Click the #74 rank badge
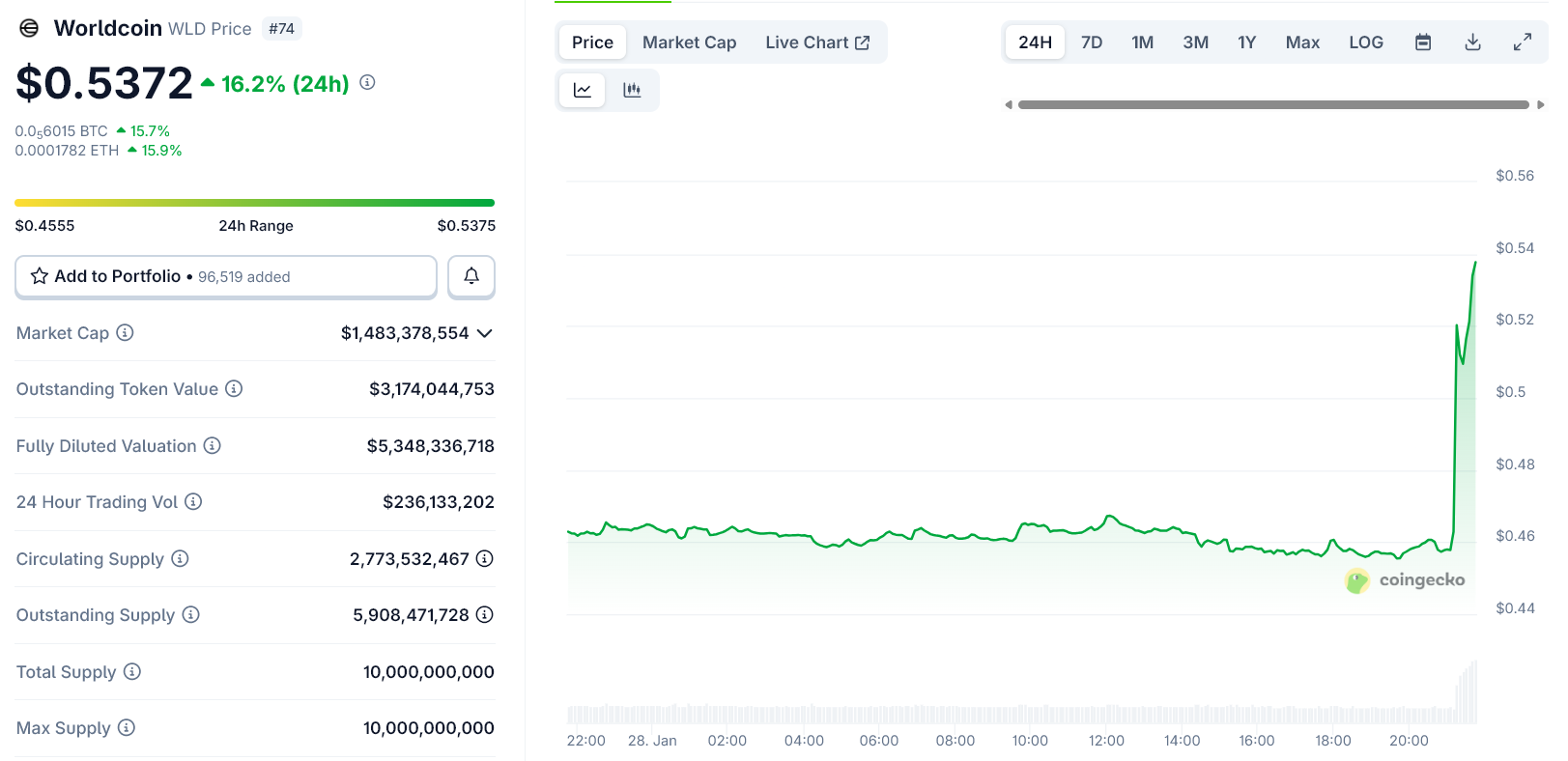Image resolution: width=1568 pixels, height=761 pixels. (281, 29)
